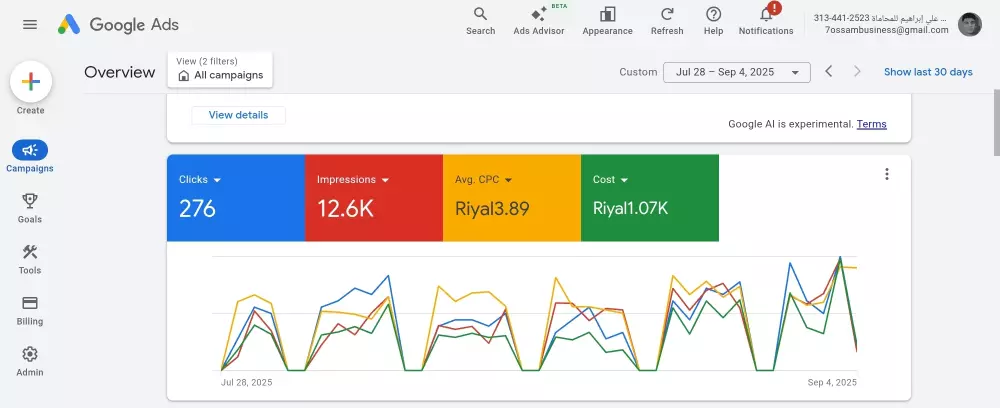The height and width of the screenshot is (408, 1000).
Task: Change the Avg. CPC metric dropdown
Action: point(483,180)
